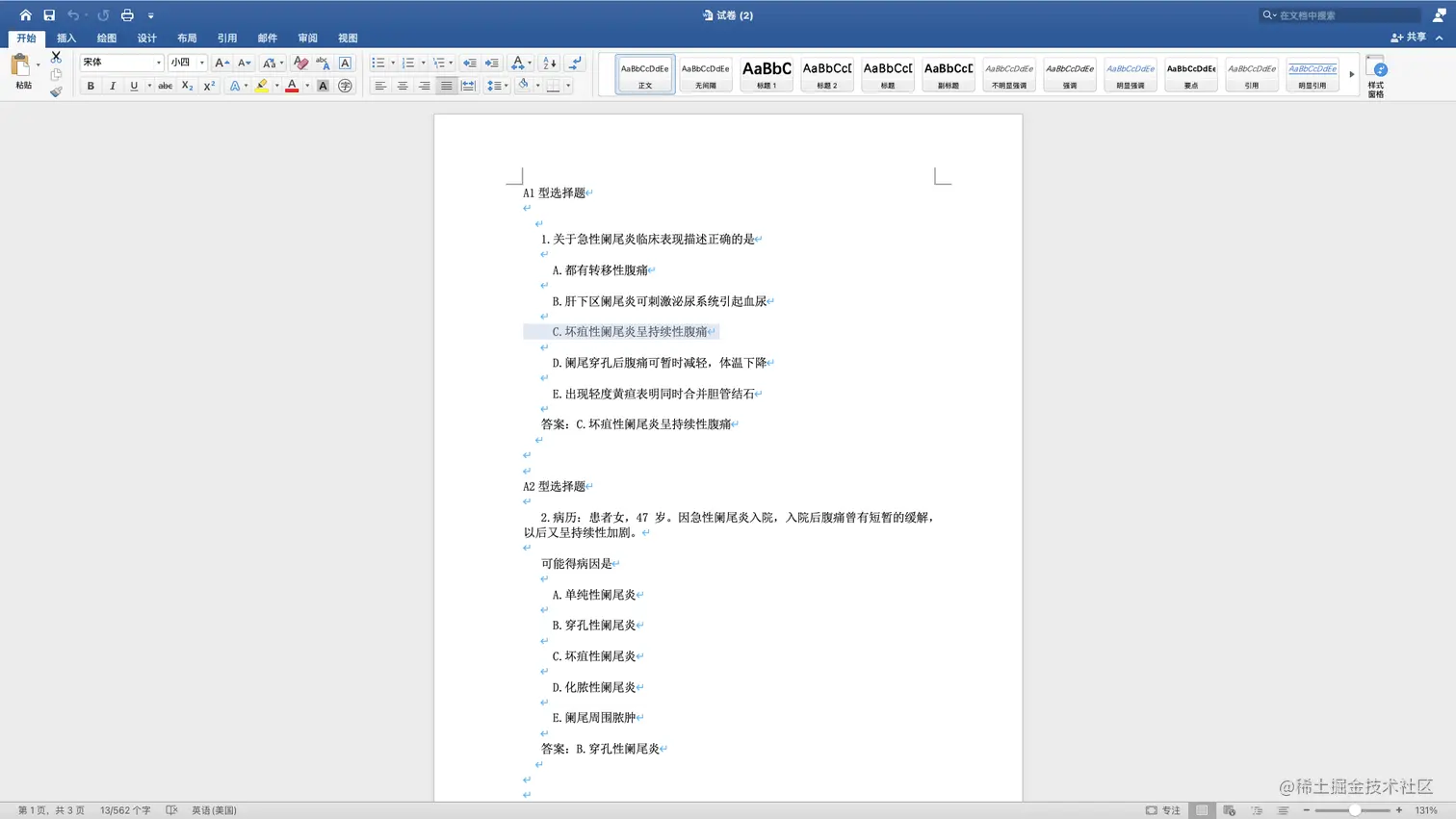The width and height of the screenshot is (1456, 819).
Task: Redo the last action
Action: click(x=103, y=15)
